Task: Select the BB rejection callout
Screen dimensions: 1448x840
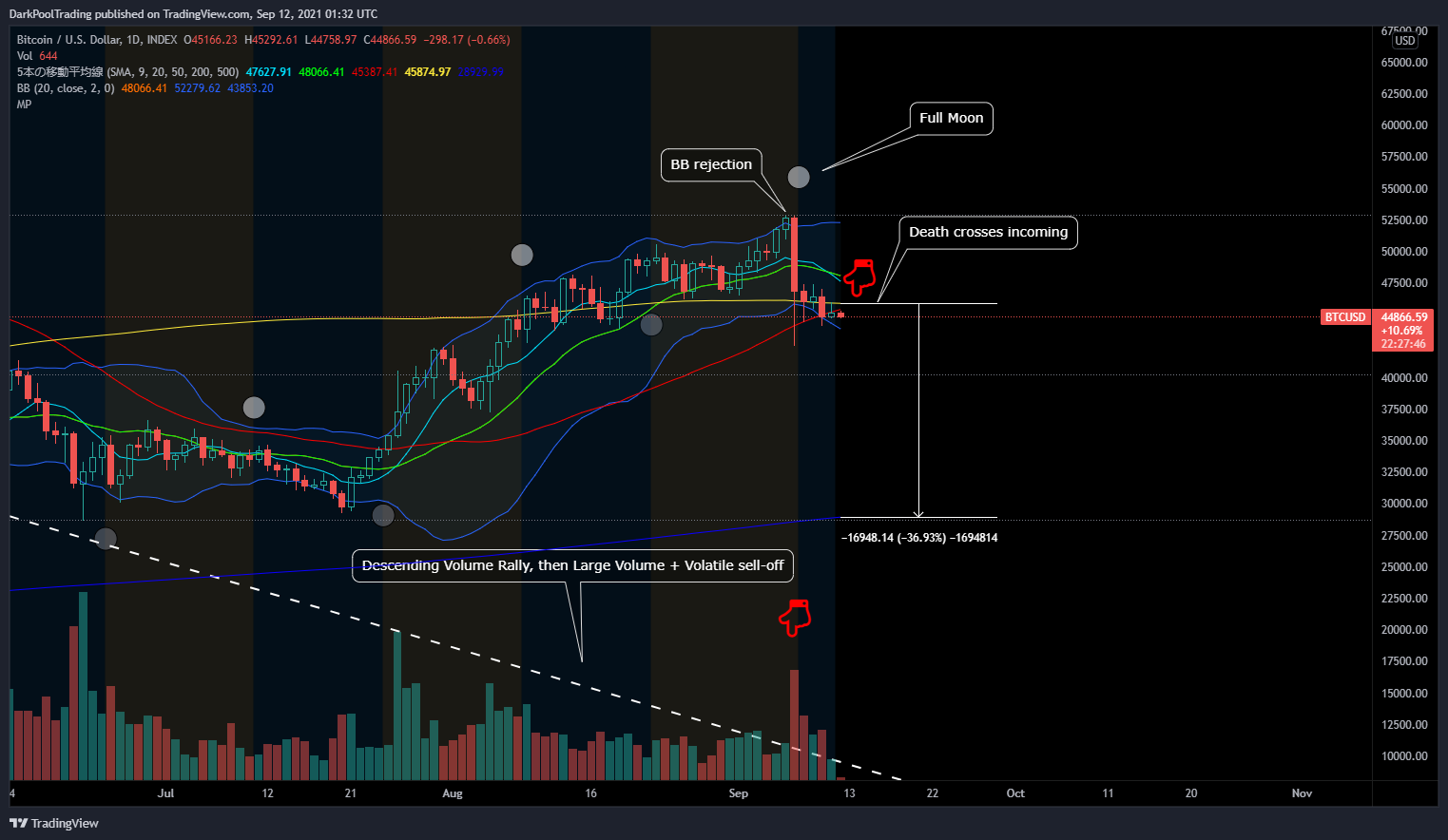Action: click(x=711, y=164)
